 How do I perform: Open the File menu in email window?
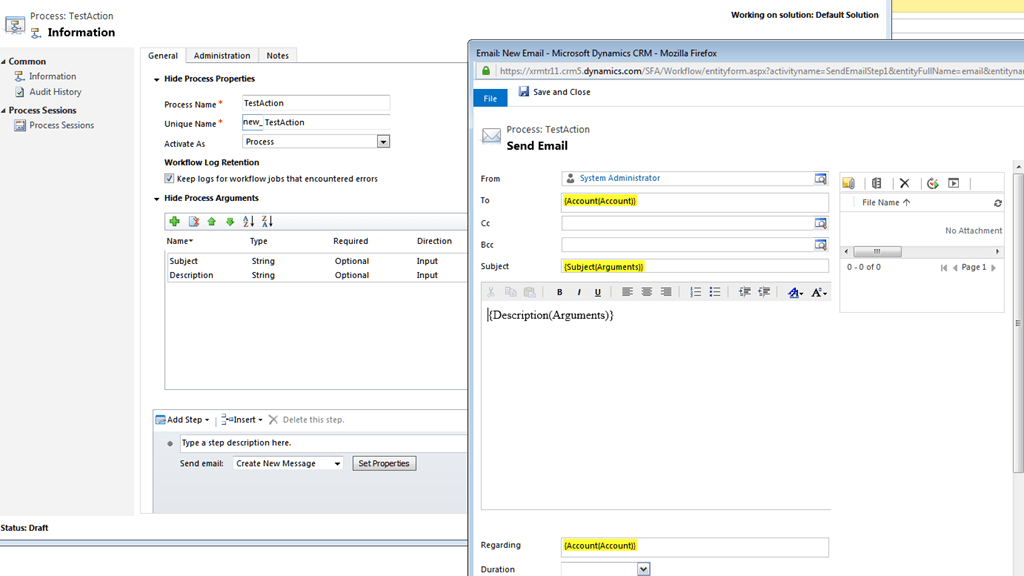click(x=490, y=98)
